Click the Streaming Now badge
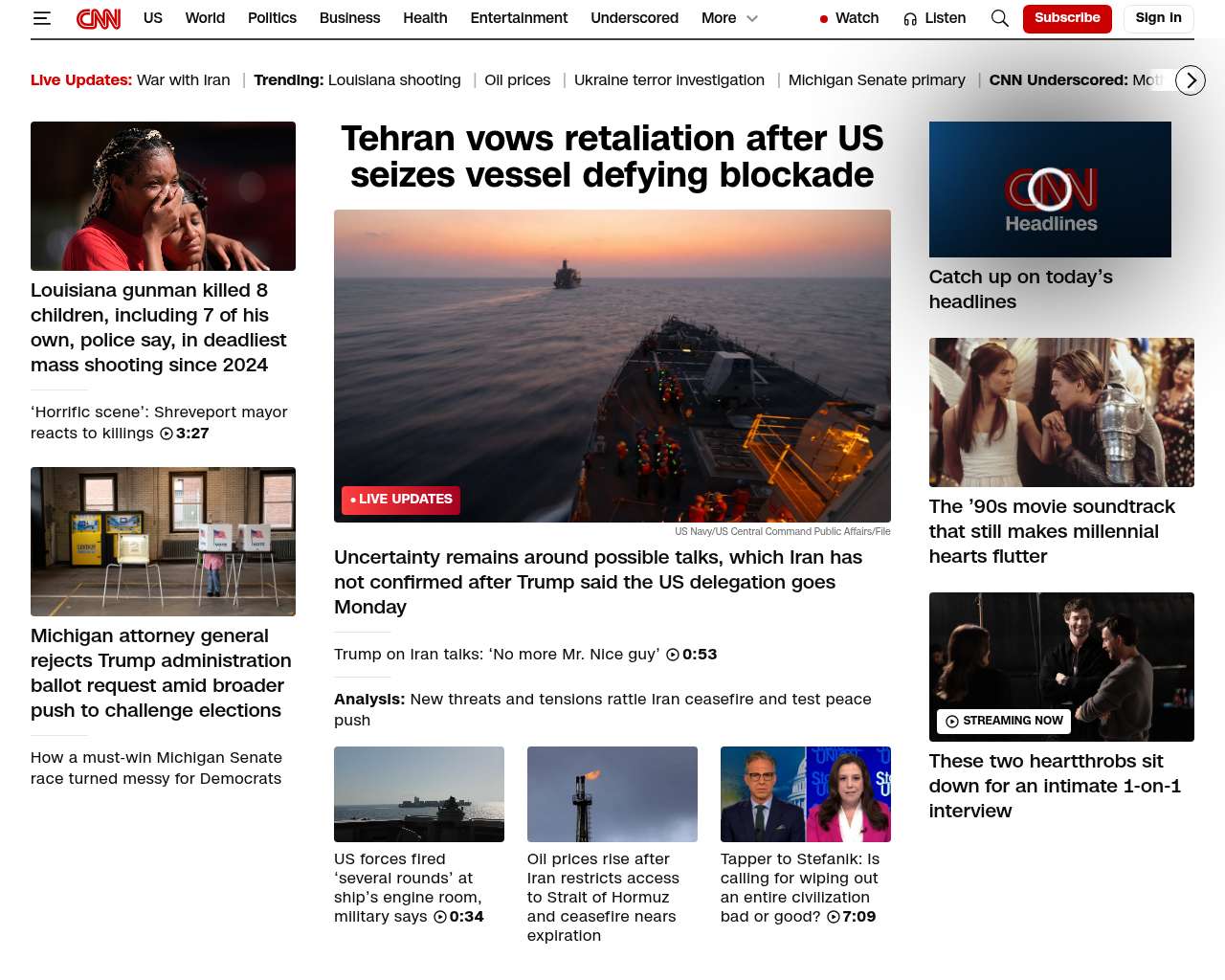The width and height of the screenshot is (1225, 980). [x=1004, y=721]
